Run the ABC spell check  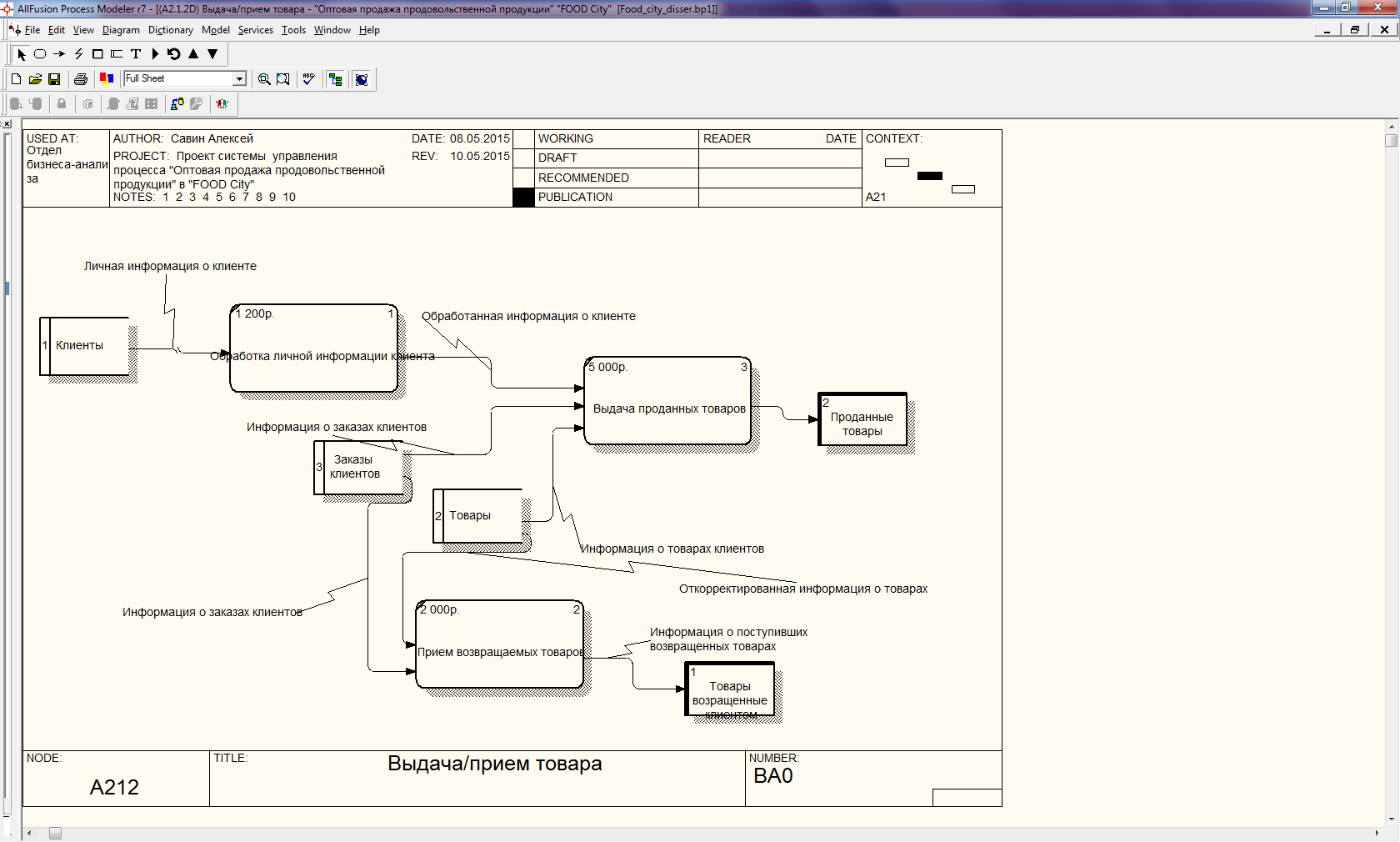(308, 79)
